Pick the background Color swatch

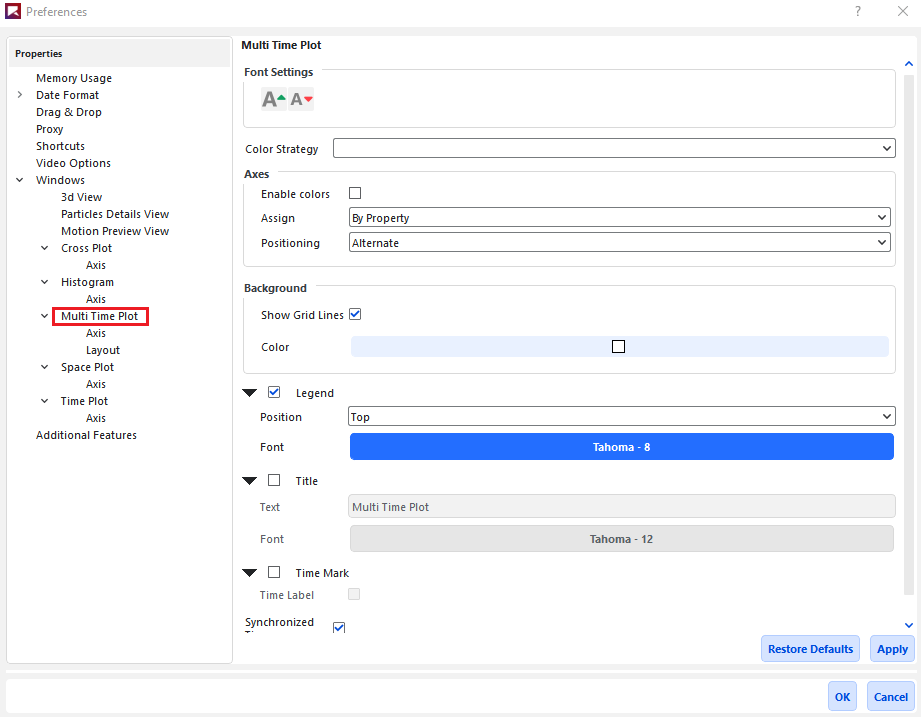(618, 347)
